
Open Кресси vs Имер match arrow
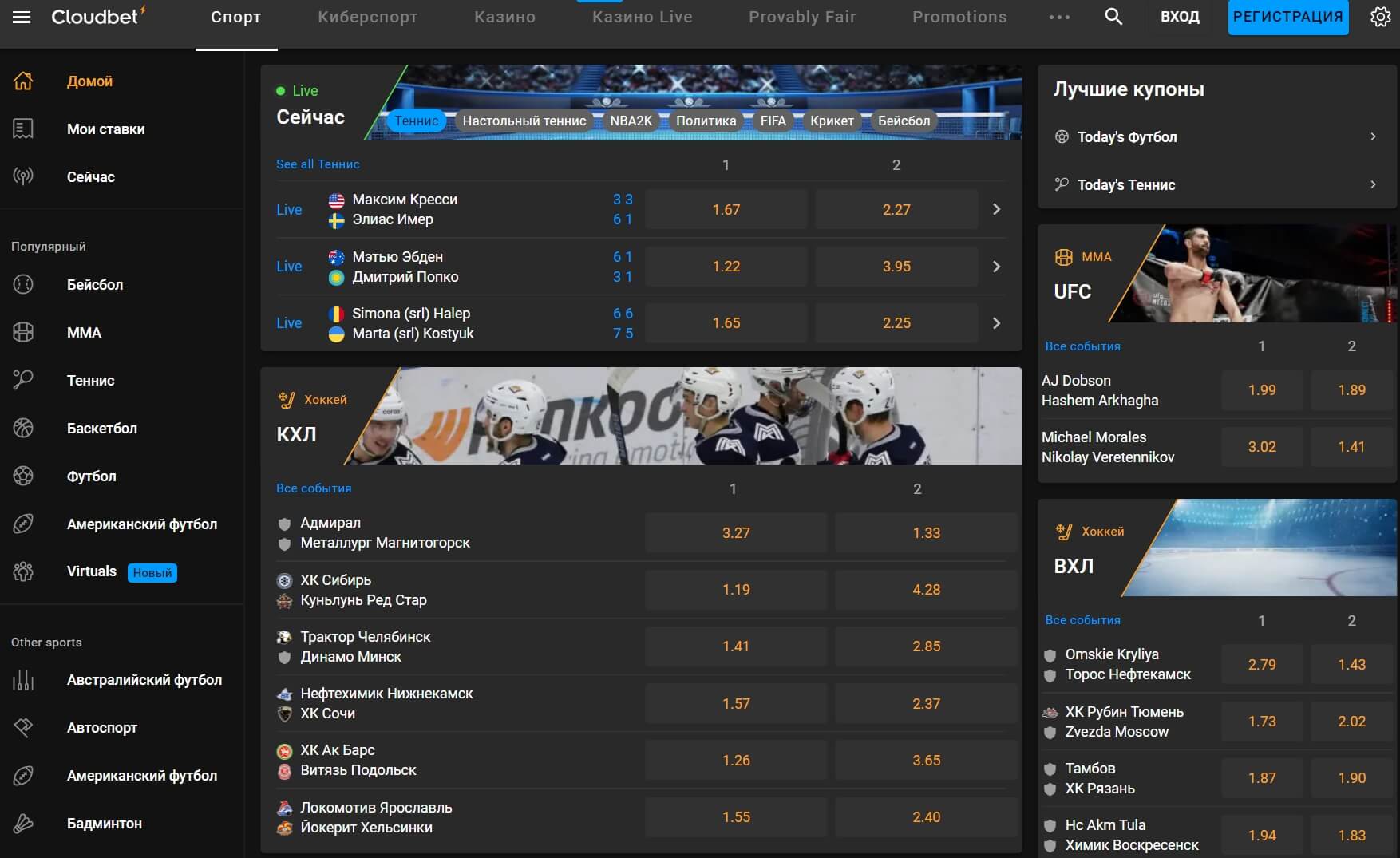996,209
